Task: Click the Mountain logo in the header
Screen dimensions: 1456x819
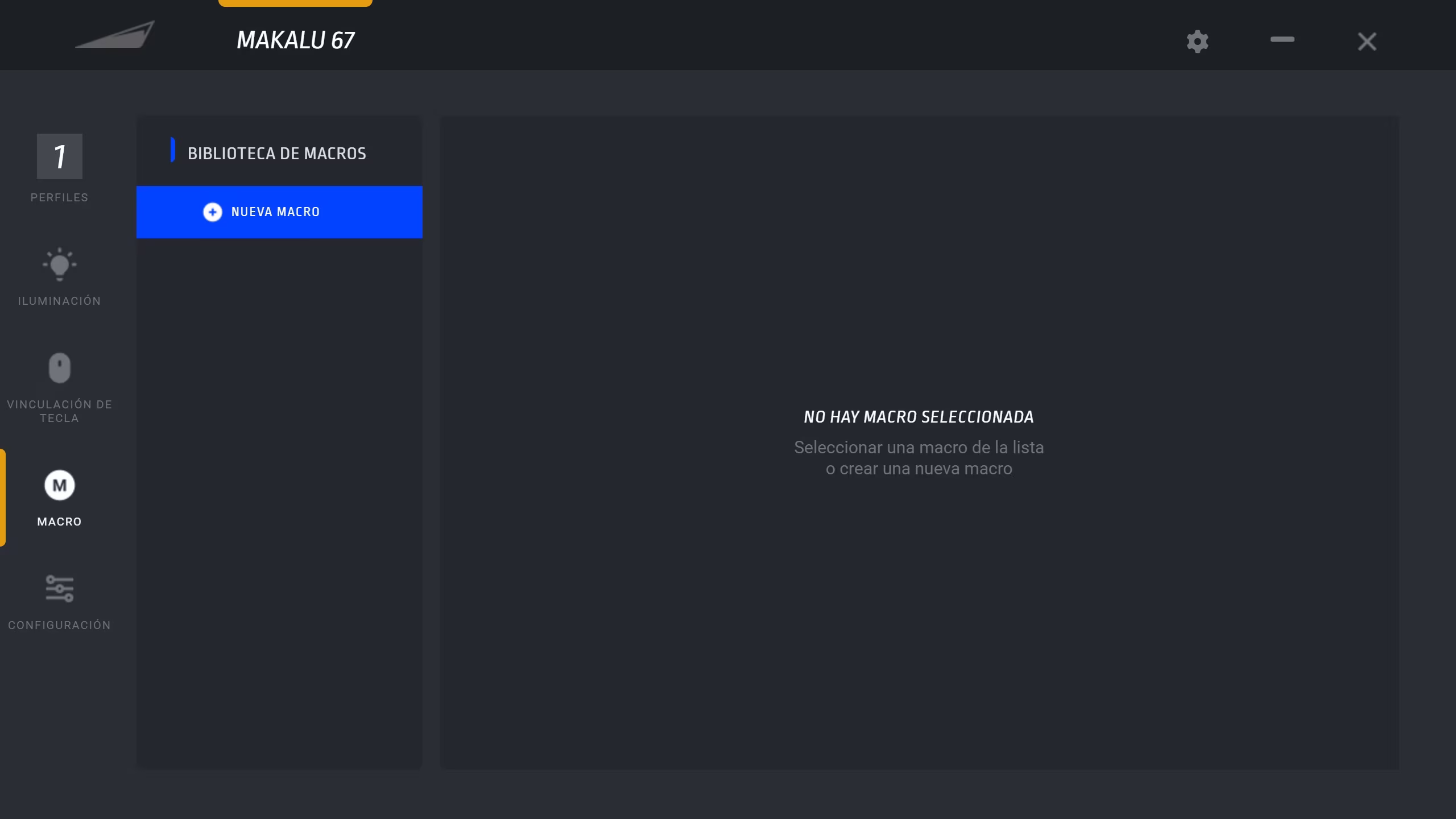Action: [115, 35]
